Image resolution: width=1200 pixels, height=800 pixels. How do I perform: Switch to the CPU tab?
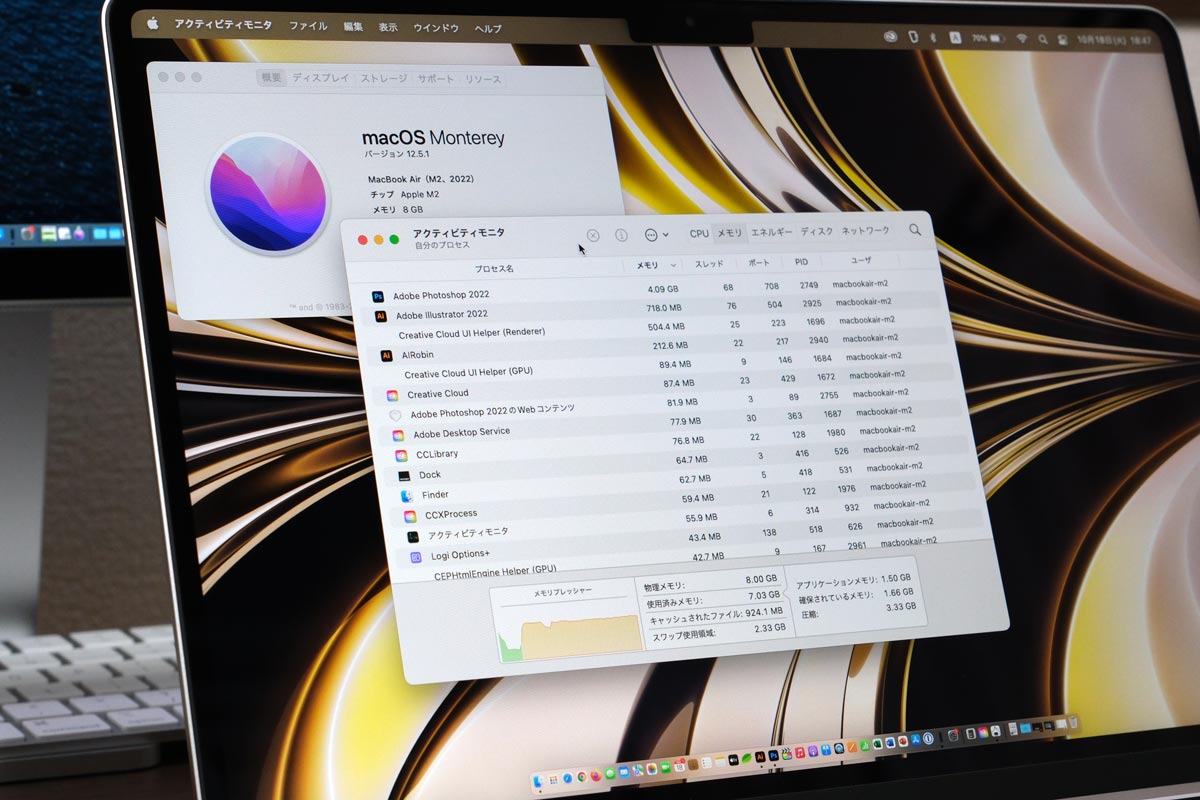(699, 233)
